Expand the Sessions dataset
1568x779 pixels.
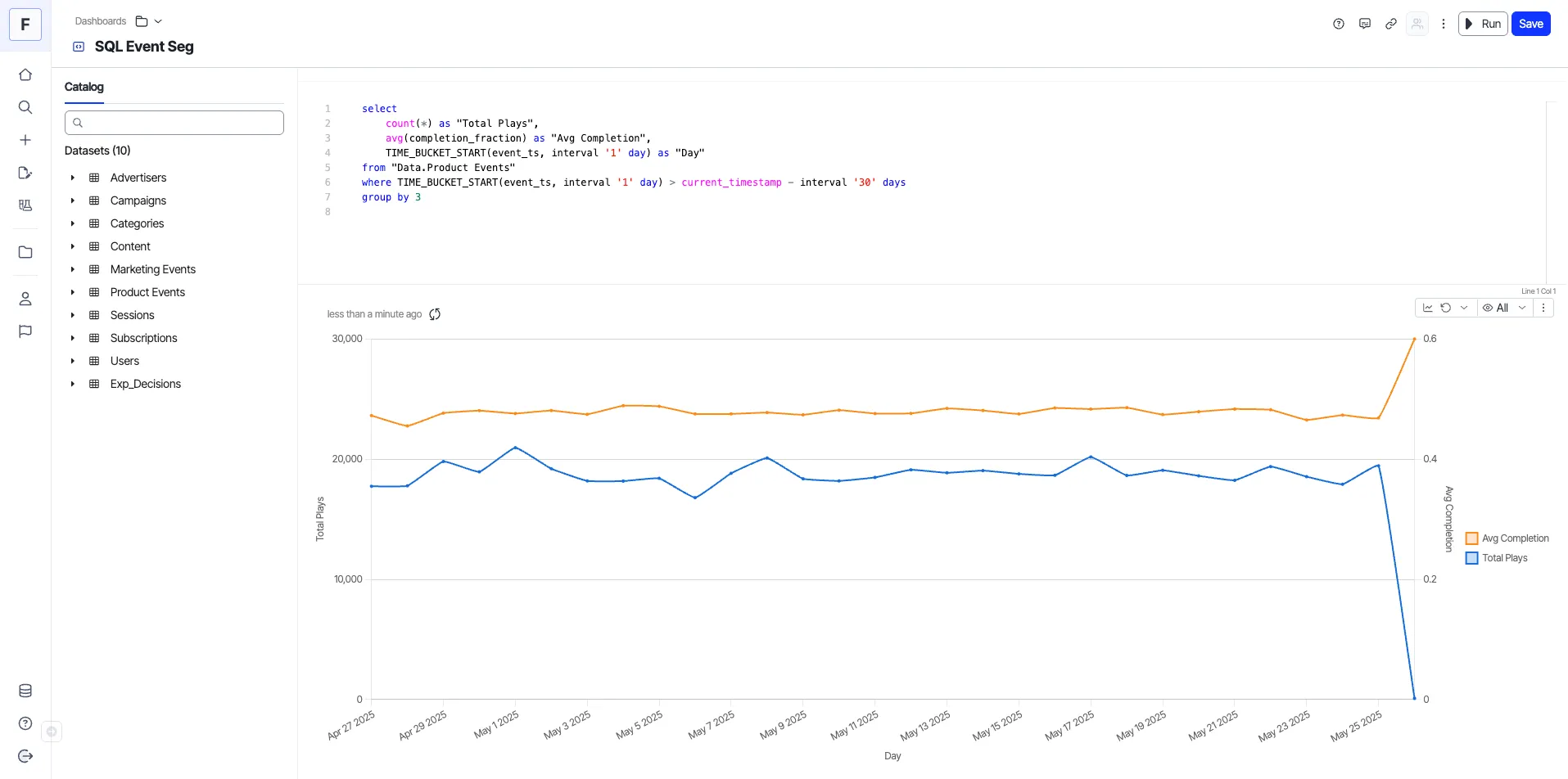pos(73,315)
